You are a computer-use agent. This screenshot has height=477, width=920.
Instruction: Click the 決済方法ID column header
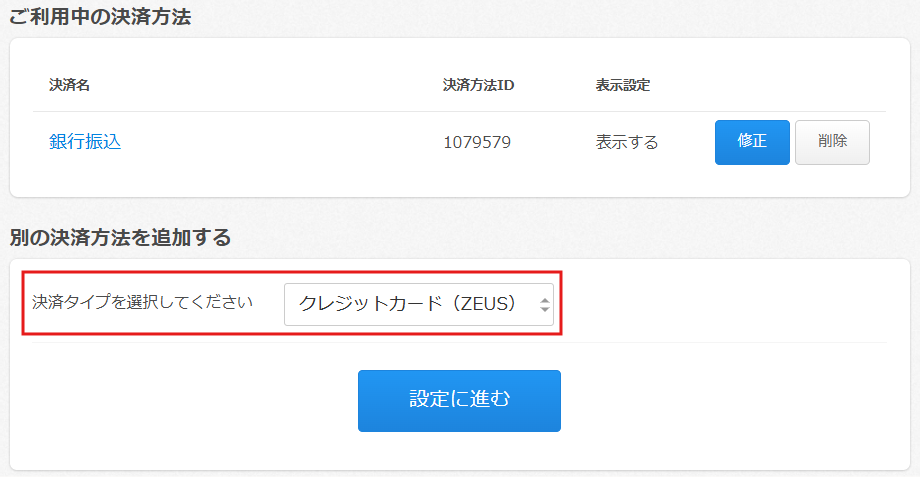point(478,85)
